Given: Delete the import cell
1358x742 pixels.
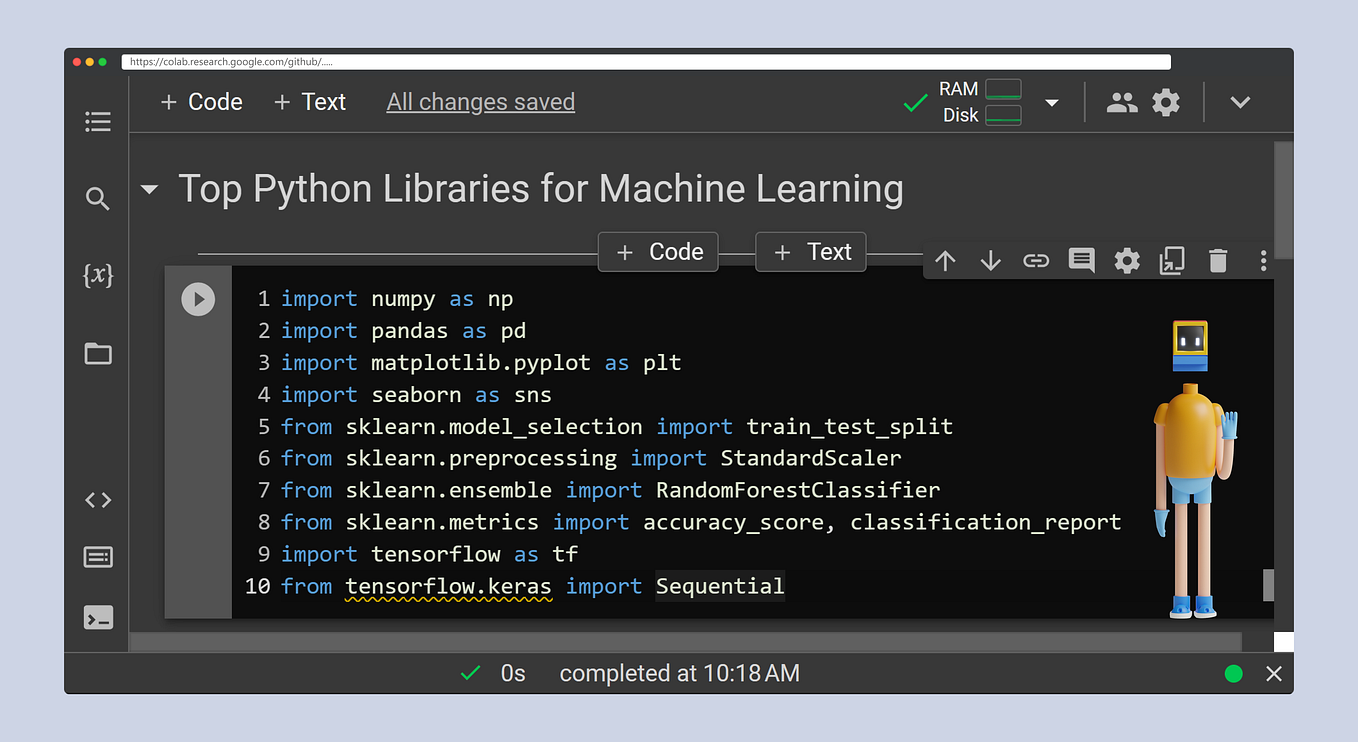Looking at the screenshot, I should pos(1217,260).
